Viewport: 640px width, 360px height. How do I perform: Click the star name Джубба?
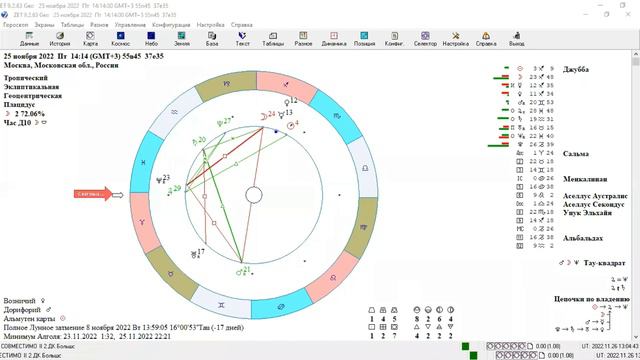(x=576, y=69)
